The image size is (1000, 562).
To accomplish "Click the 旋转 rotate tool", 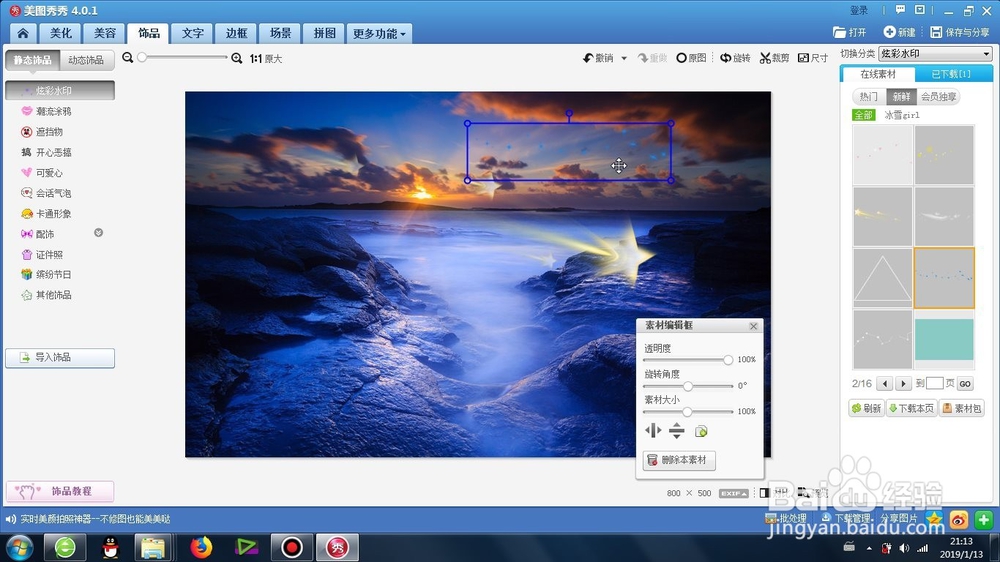I will click(735, 58).
